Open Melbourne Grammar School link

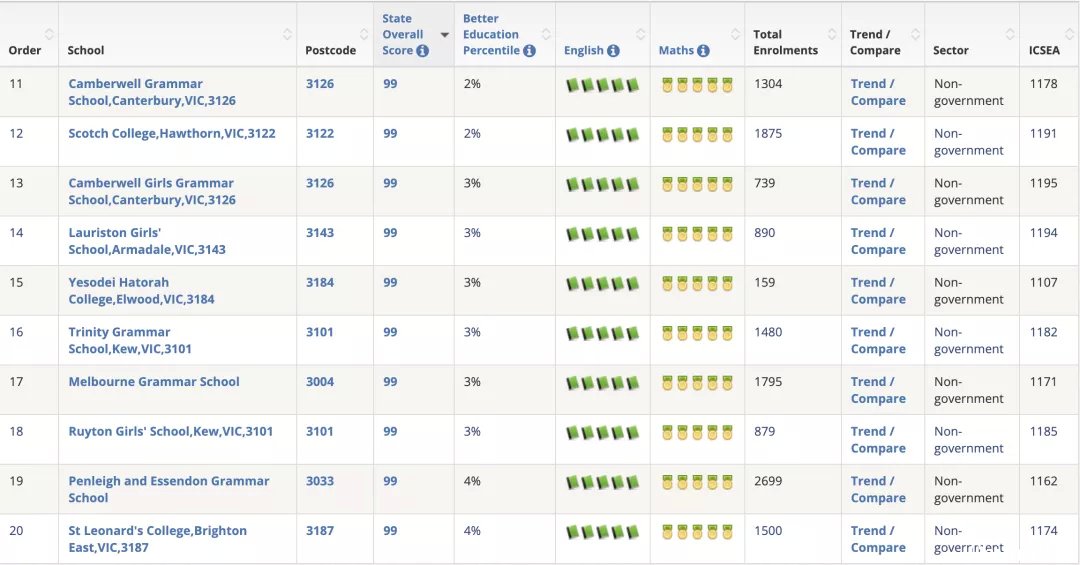click(x=154, y=382)
